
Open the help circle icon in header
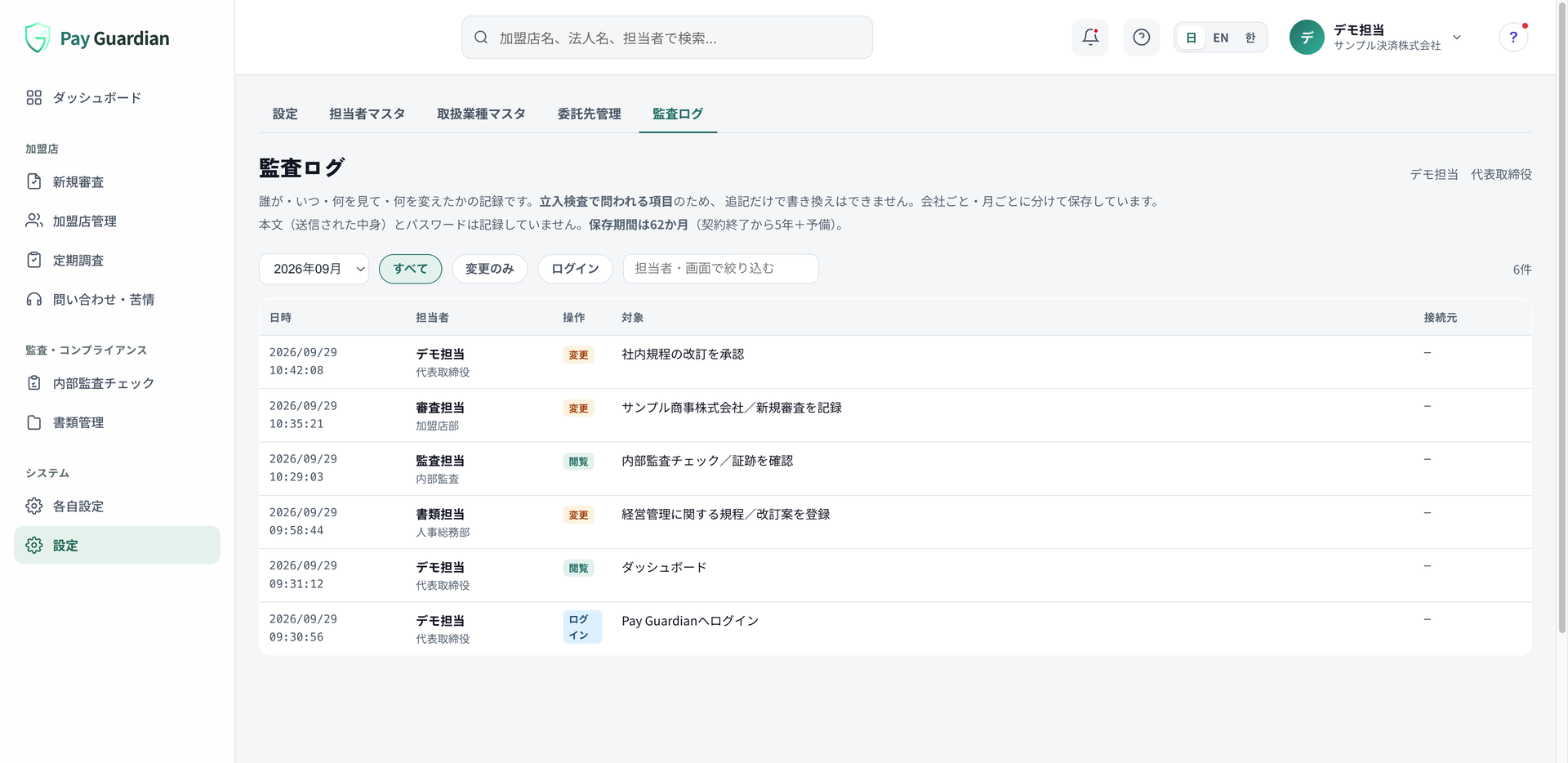point(1142,38)
